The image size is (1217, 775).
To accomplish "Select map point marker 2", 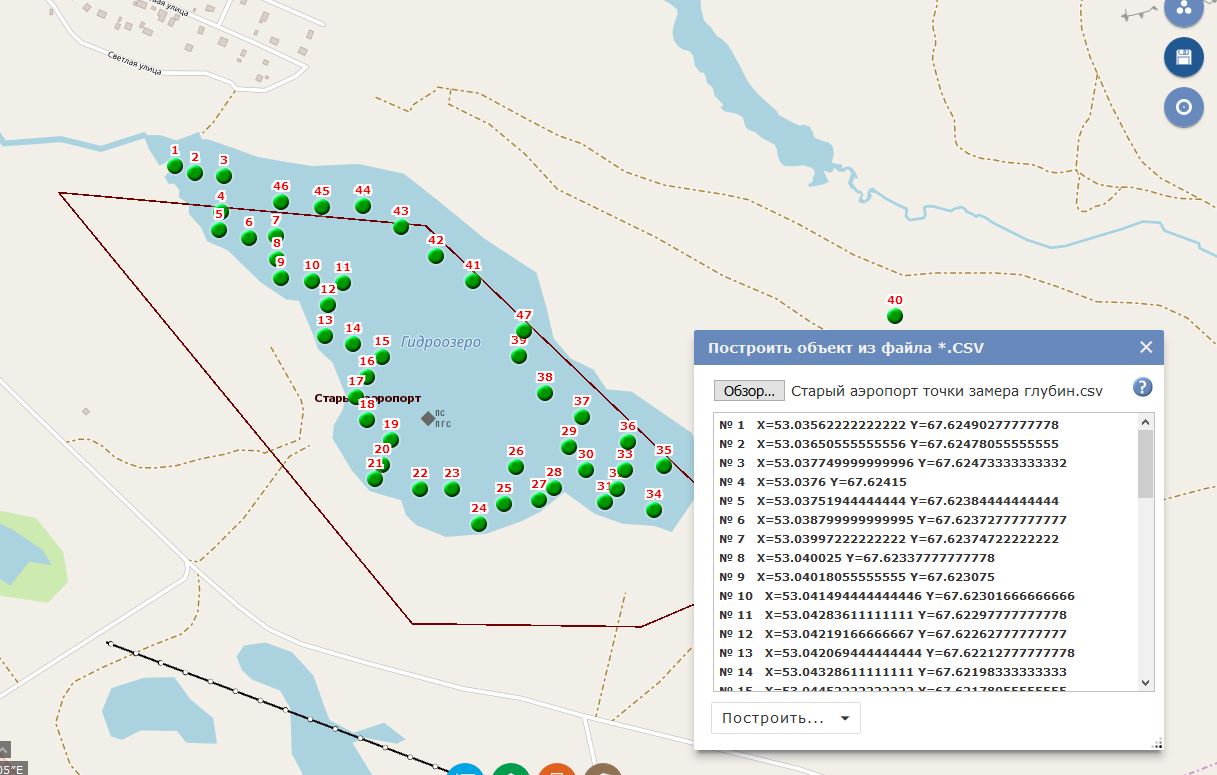I will click(x=195, y=173).
